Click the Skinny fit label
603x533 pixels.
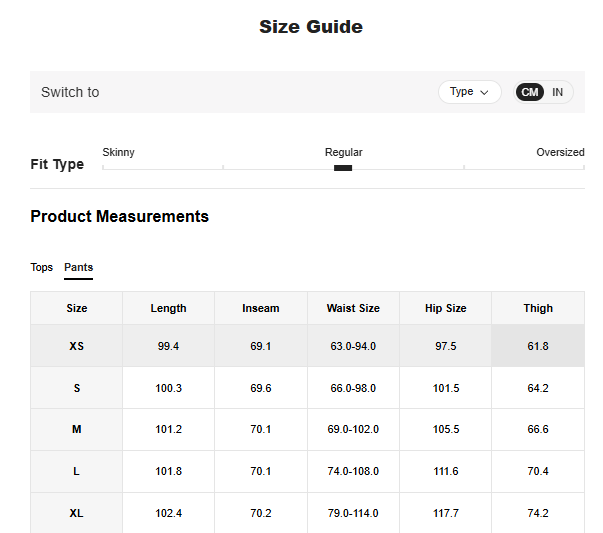point(119,152)
